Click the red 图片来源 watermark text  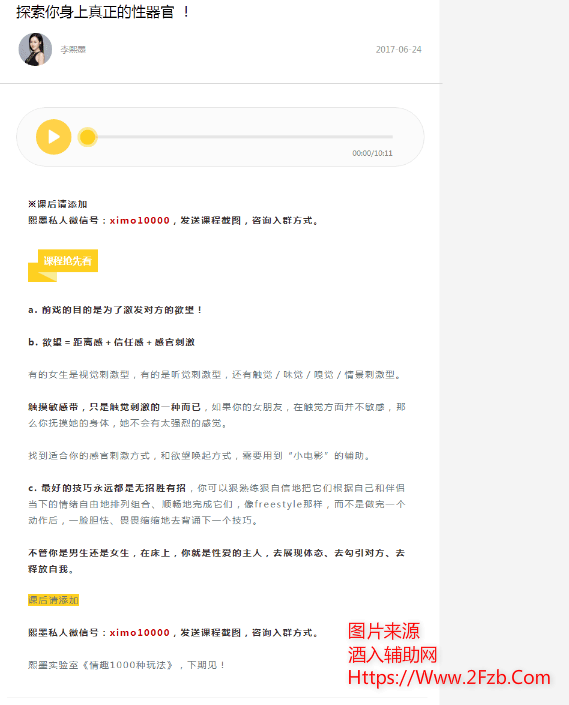(x=384, y=631)
